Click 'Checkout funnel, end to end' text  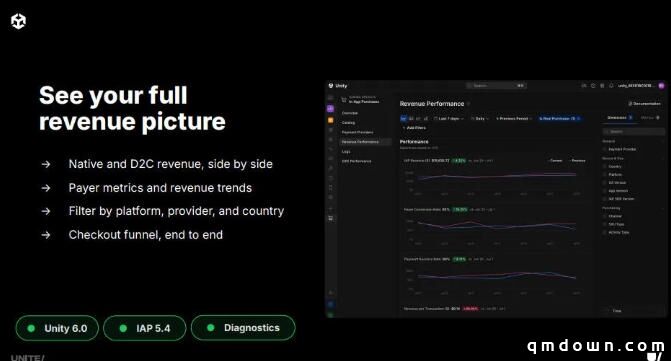click(x=145, y=235)
